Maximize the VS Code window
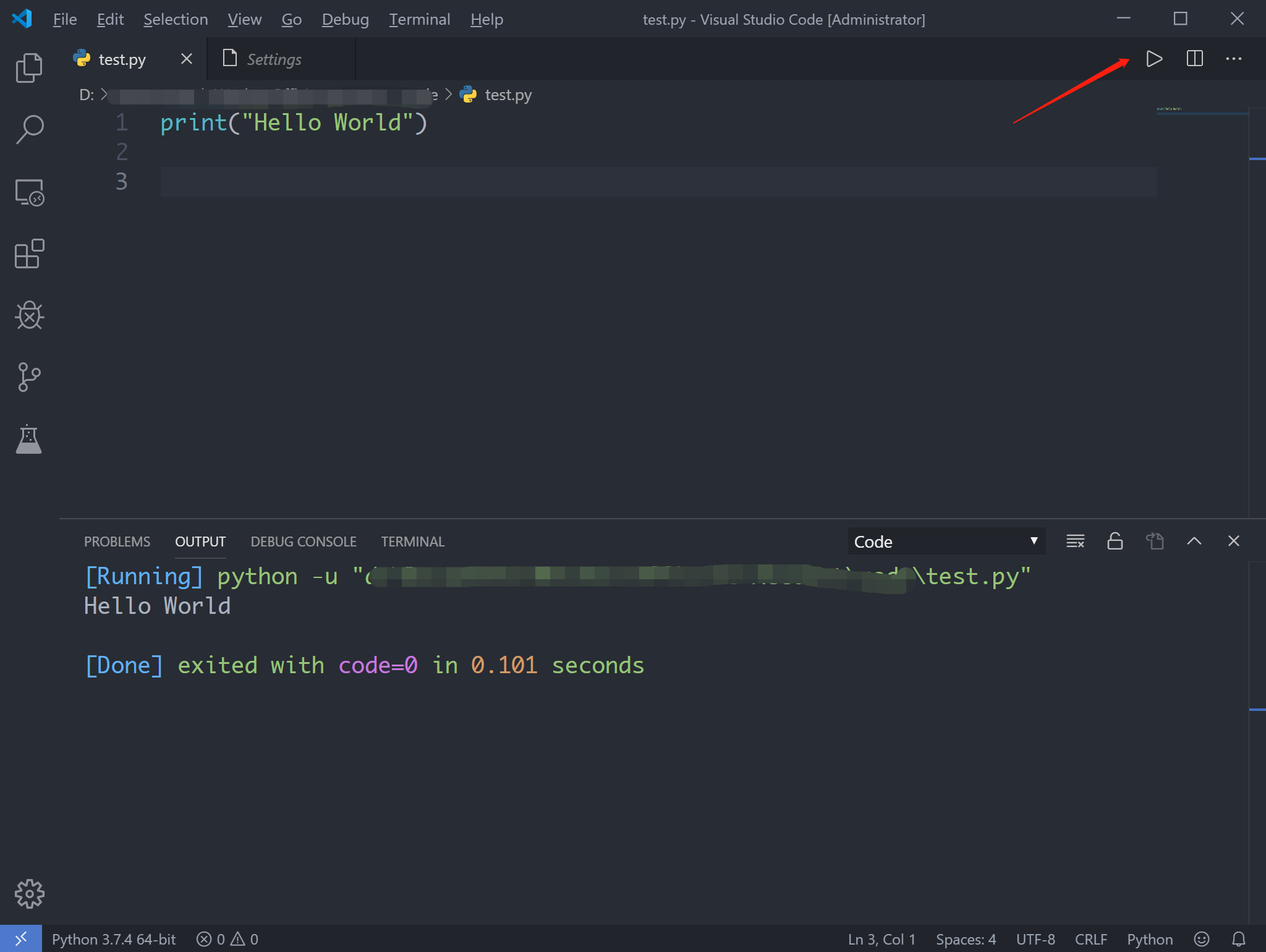 tap(1181, 19)
